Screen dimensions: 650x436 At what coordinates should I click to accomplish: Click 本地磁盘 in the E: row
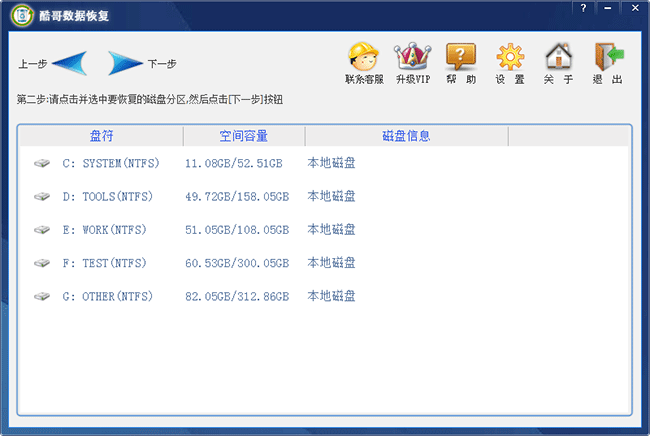(x=331, y=229)
